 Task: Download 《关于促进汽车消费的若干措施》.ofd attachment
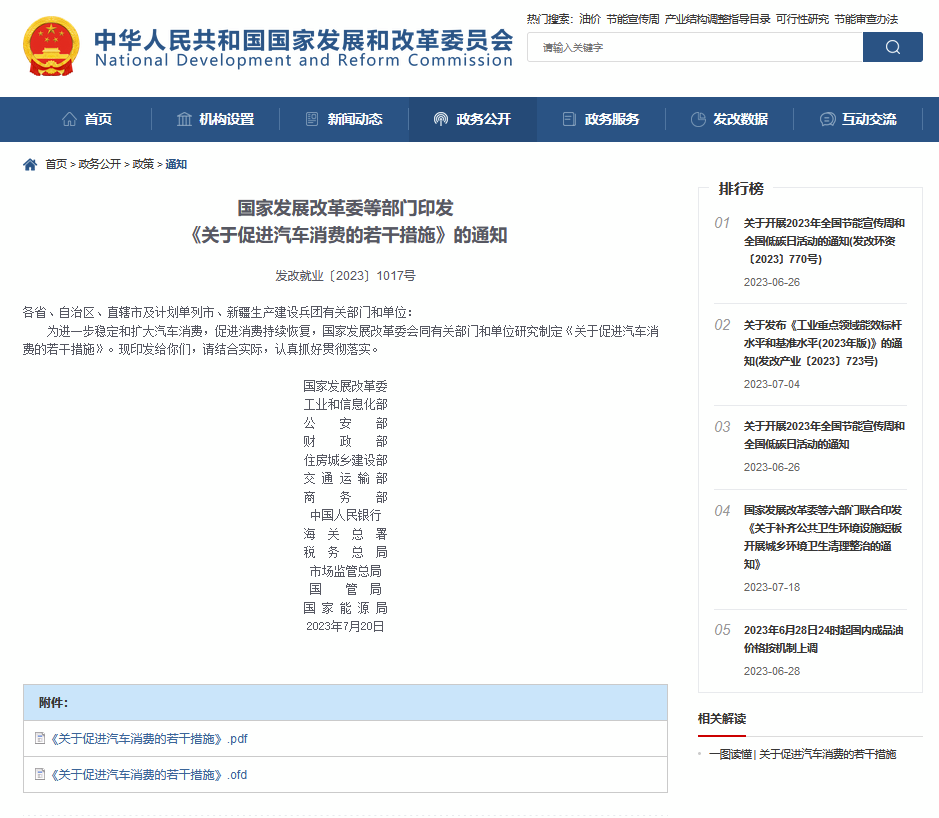(x=149, y=774)
